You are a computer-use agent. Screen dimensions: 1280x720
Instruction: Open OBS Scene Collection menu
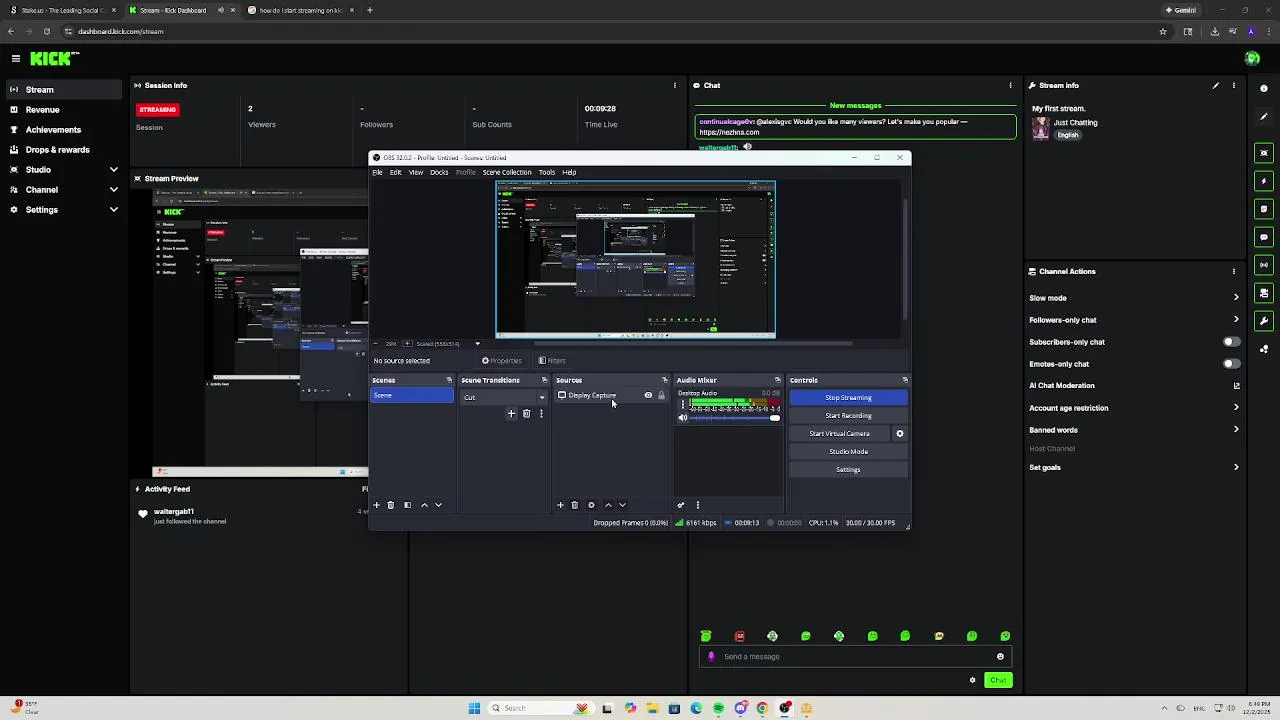[507, 172]
